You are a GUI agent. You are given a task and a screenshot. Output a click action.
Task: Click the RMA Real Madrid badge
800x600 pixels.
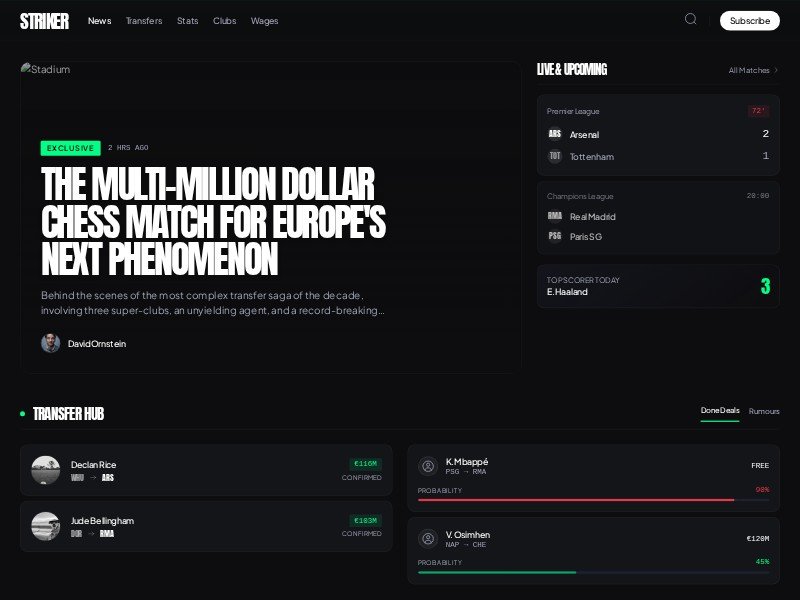pos(554,216)
